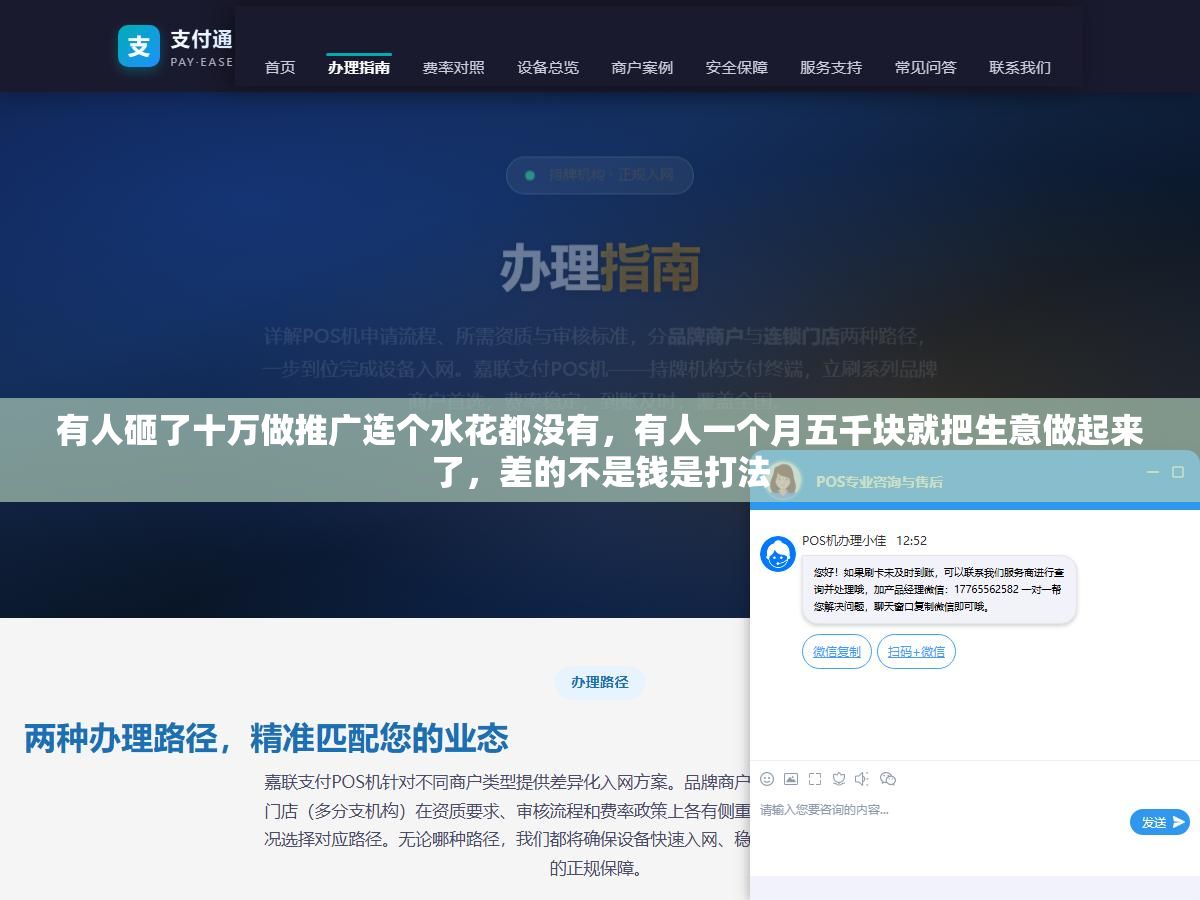Image resolution: width=1200 pixels, height=900 pixels.
Task: Click the 办理指南 hero heading
Action: click(x=600, y=268)
